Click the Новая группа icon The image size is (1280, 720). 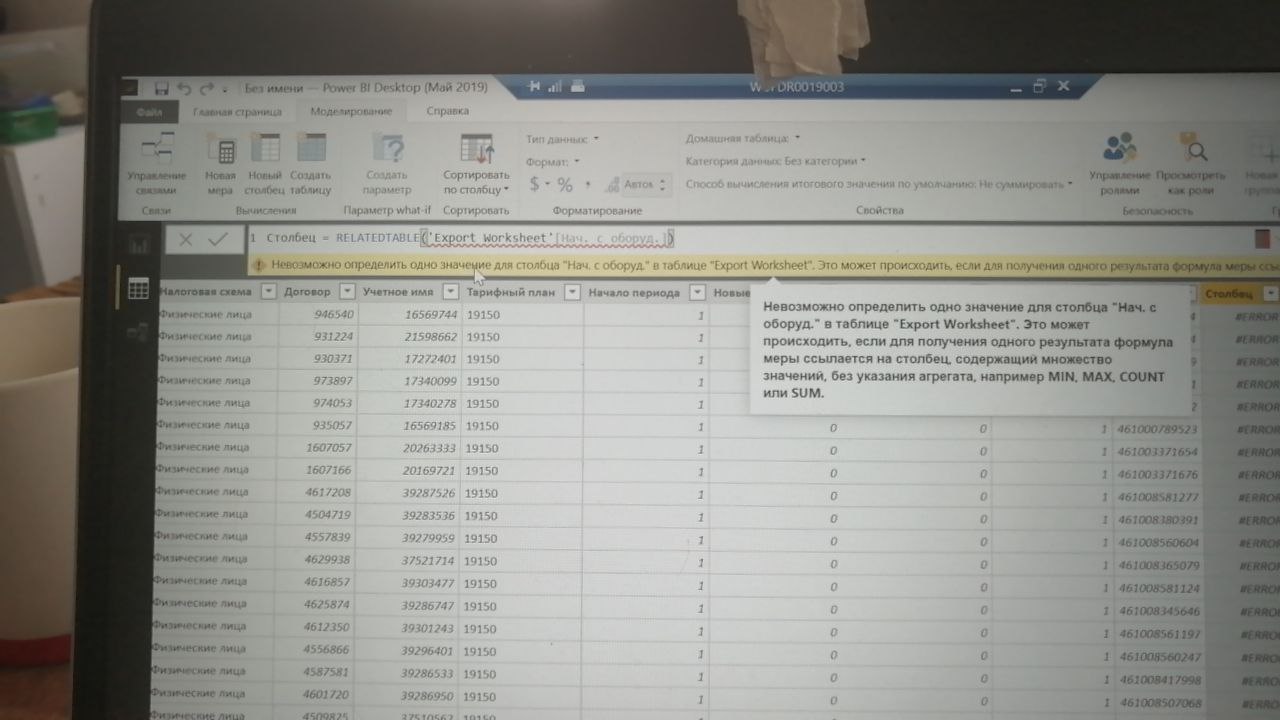pyautogui.click(x=1268, y=150)
